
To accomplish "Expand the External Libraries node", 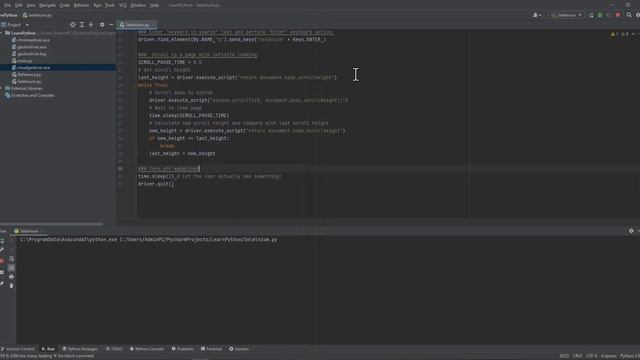I will pos(2,88).
